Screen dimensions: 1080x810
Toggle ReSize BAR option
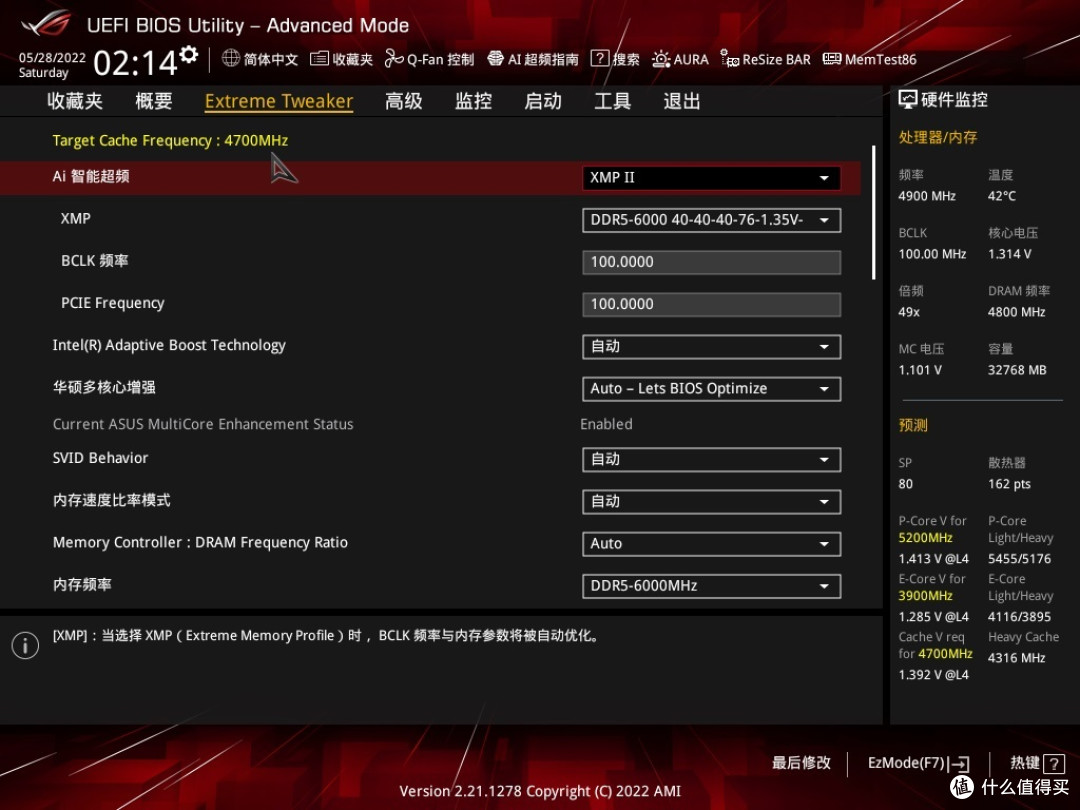coord(730,59)
